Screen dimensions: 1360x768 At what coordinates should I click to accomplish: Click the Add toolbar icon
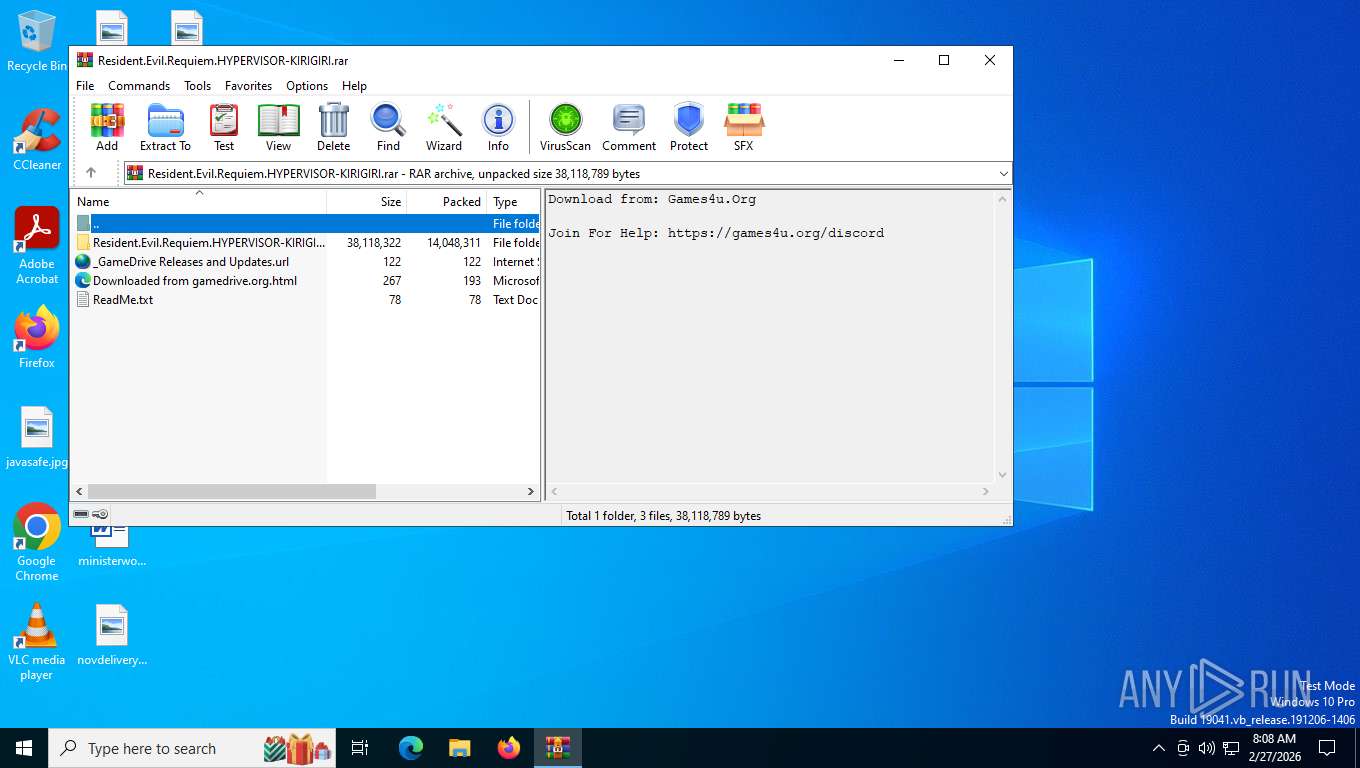107,127
